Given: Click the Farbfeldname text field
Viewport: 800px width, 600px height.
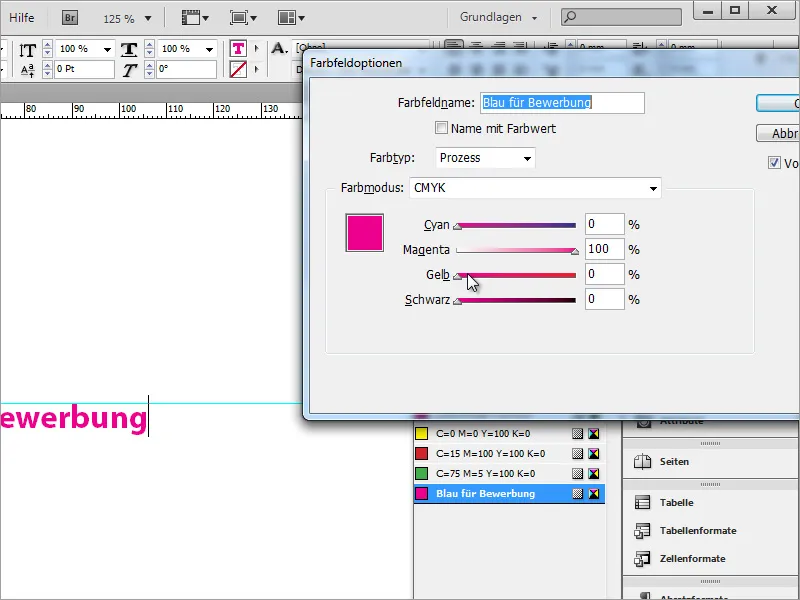Looking at the screenshot, I should pyautogui.click(x=562, y=103).
